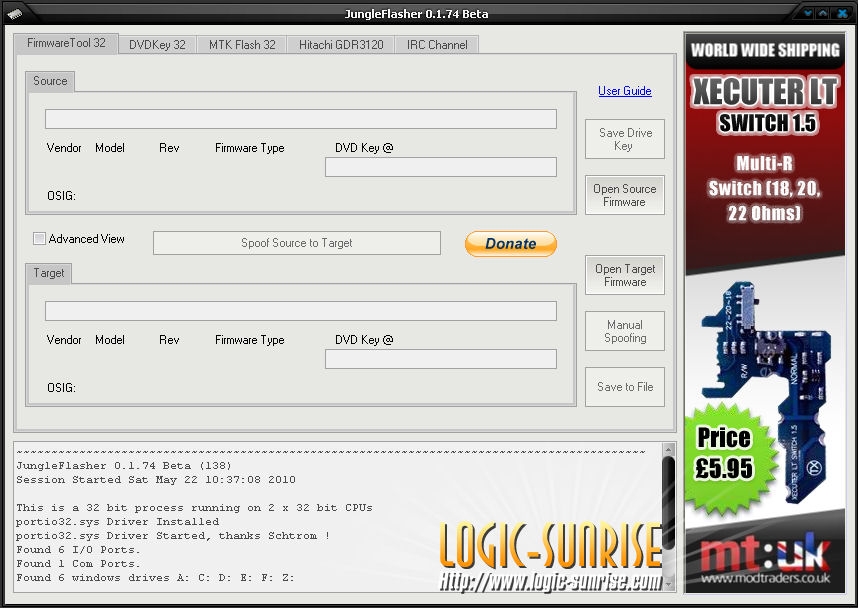Maximize the JungleFlasher window
Image resolution: width=858 pixels, height=608 pixels.
tap(823, 13)
